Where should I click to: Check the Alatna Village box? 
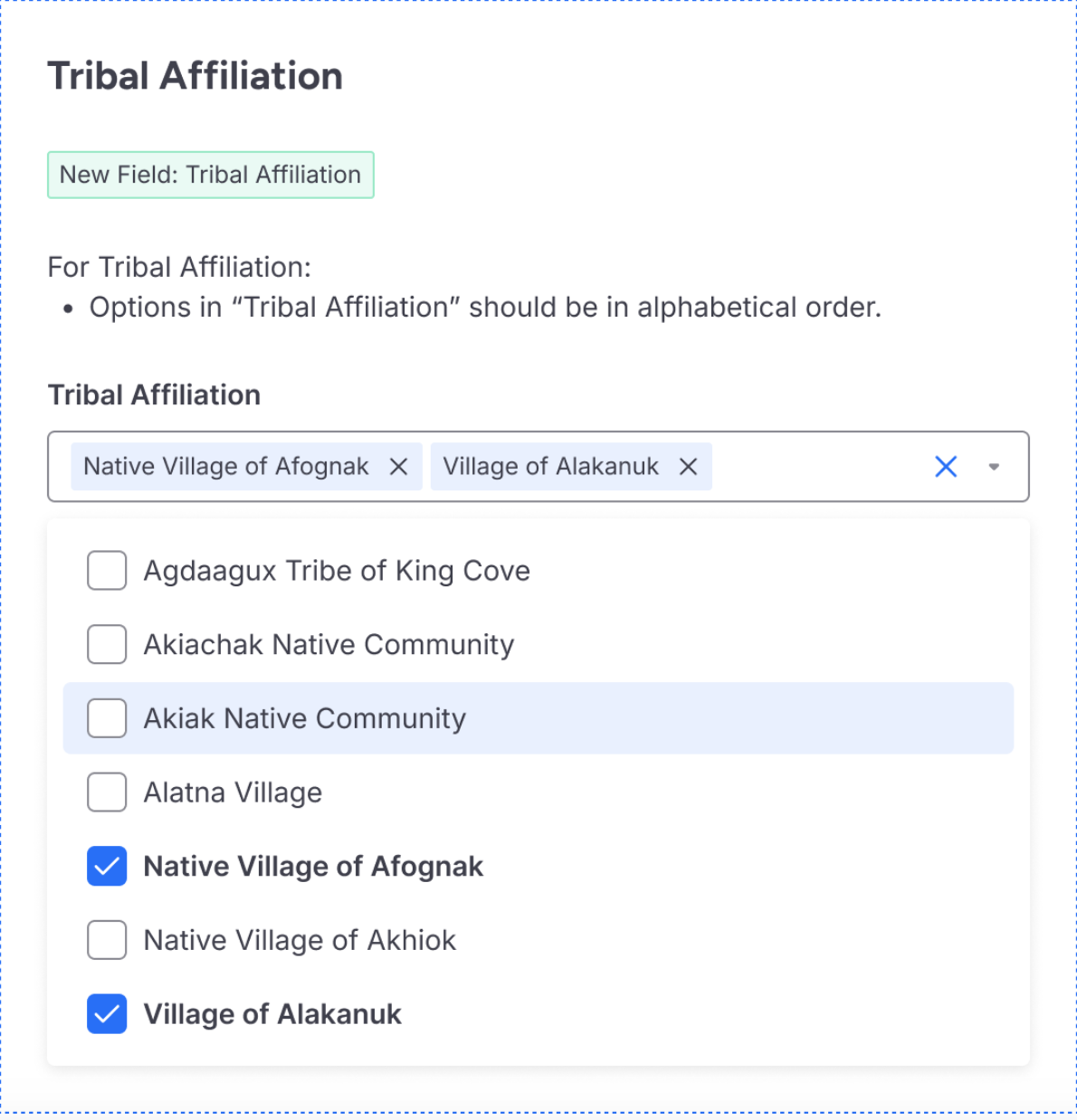click(107, 793)
